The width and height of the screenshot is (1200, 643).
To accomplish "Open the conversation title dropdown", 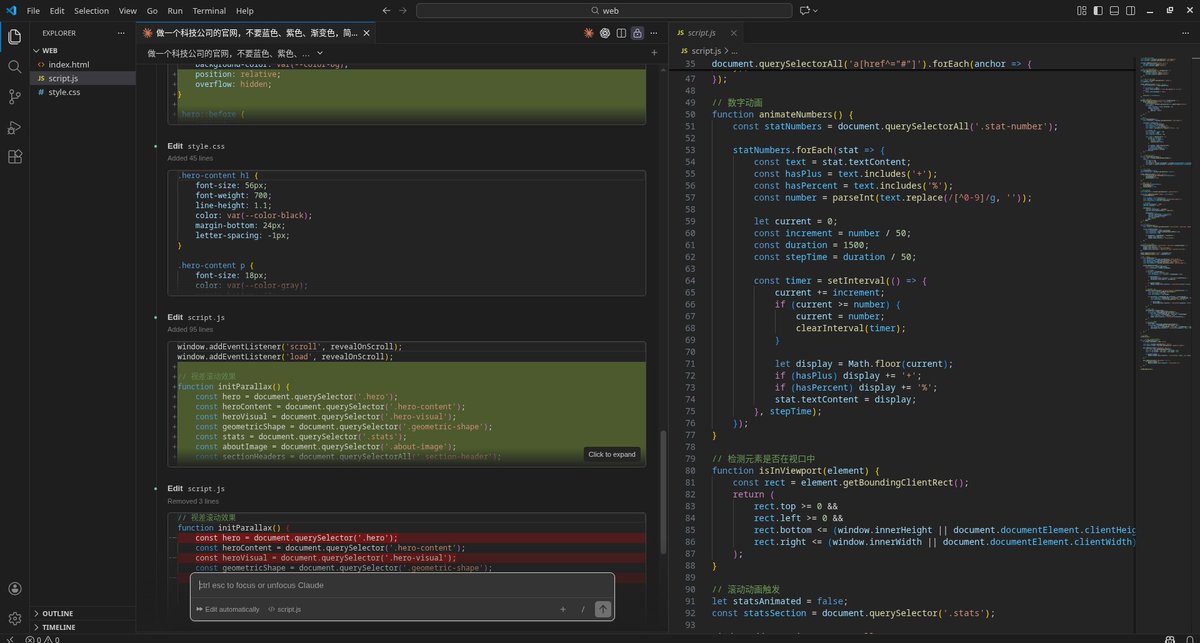I will click(237, 52).
